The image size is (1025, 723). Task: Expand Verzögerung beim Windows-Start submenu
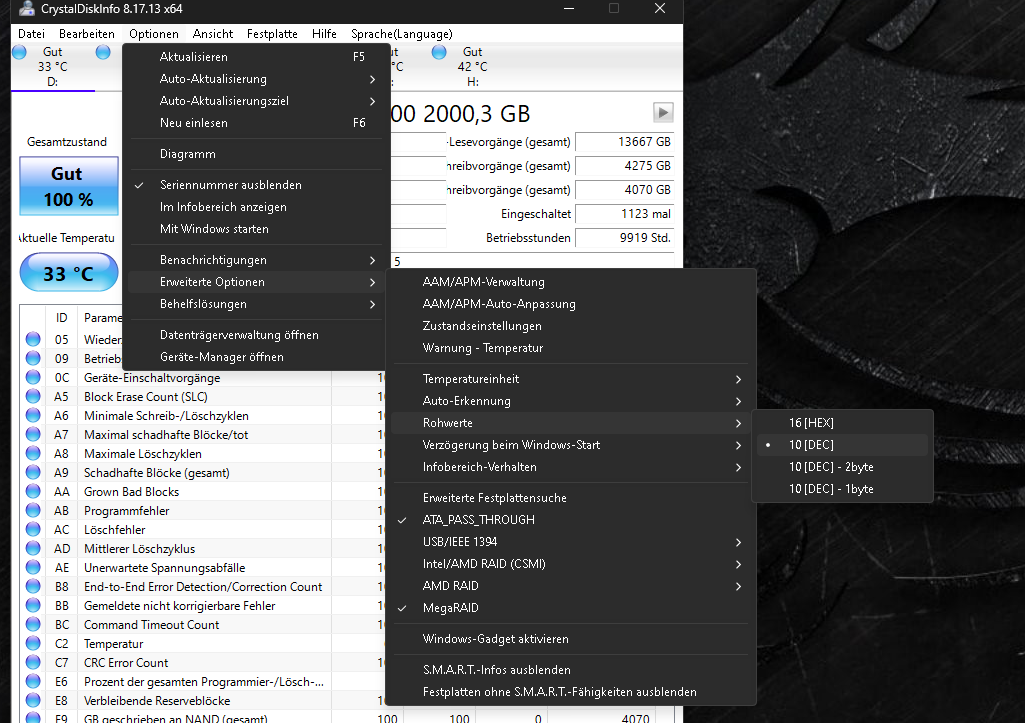[x=573, y=445]
